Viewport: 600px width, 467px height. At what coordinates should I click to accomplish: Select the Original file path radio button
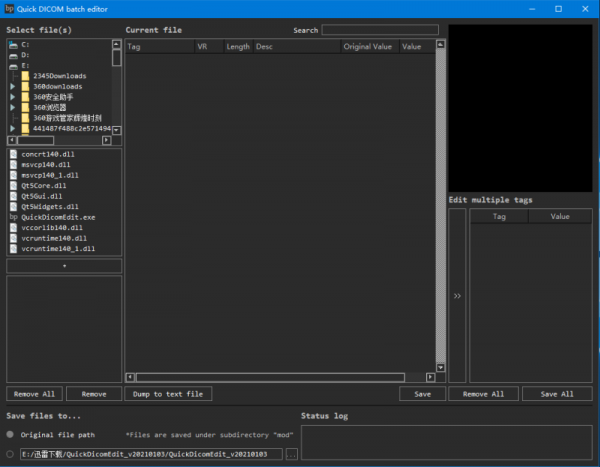[x=10, y=434]
